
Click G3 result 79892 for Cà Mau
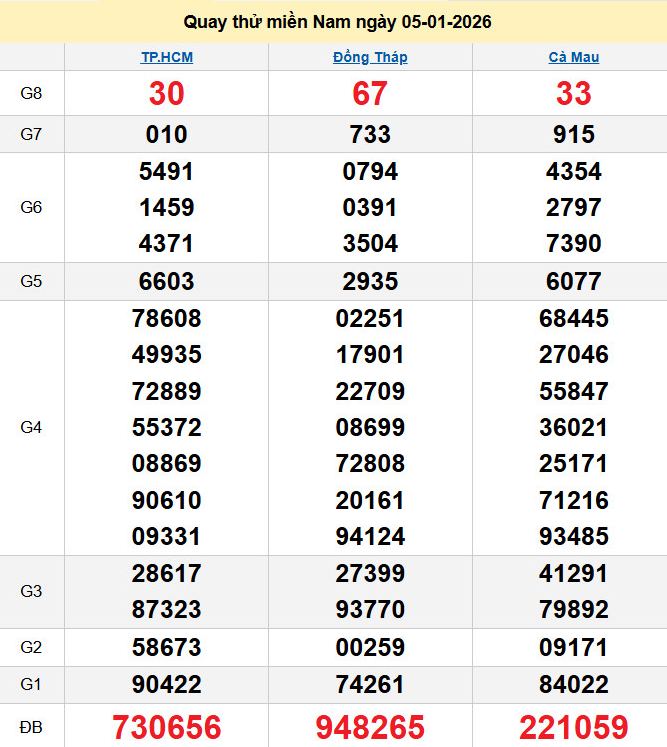pos(574,609)
